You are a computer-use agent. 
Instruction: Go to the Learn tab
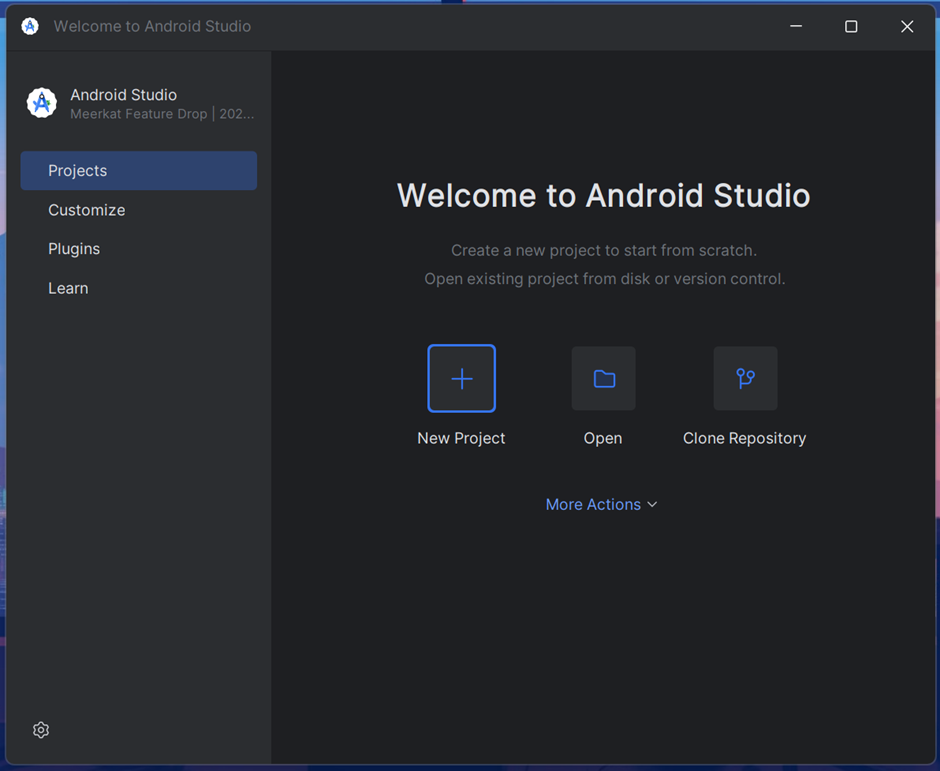click(x=138, y=288)
